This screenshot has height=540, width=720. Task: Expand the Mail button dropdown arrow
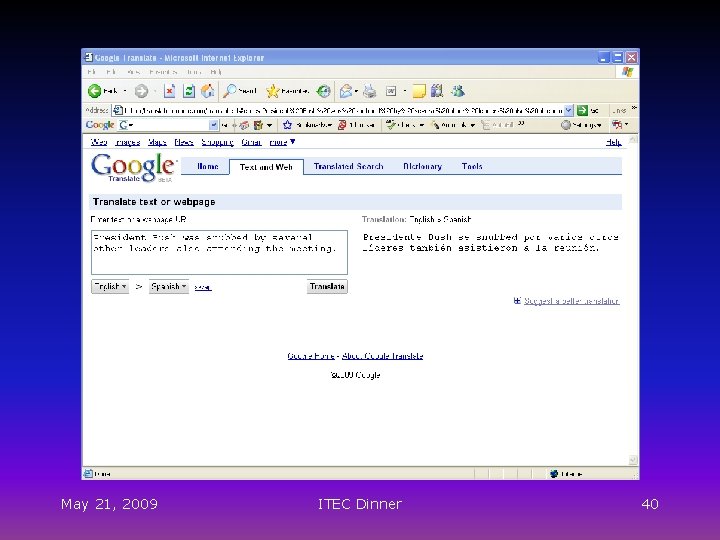356,91
